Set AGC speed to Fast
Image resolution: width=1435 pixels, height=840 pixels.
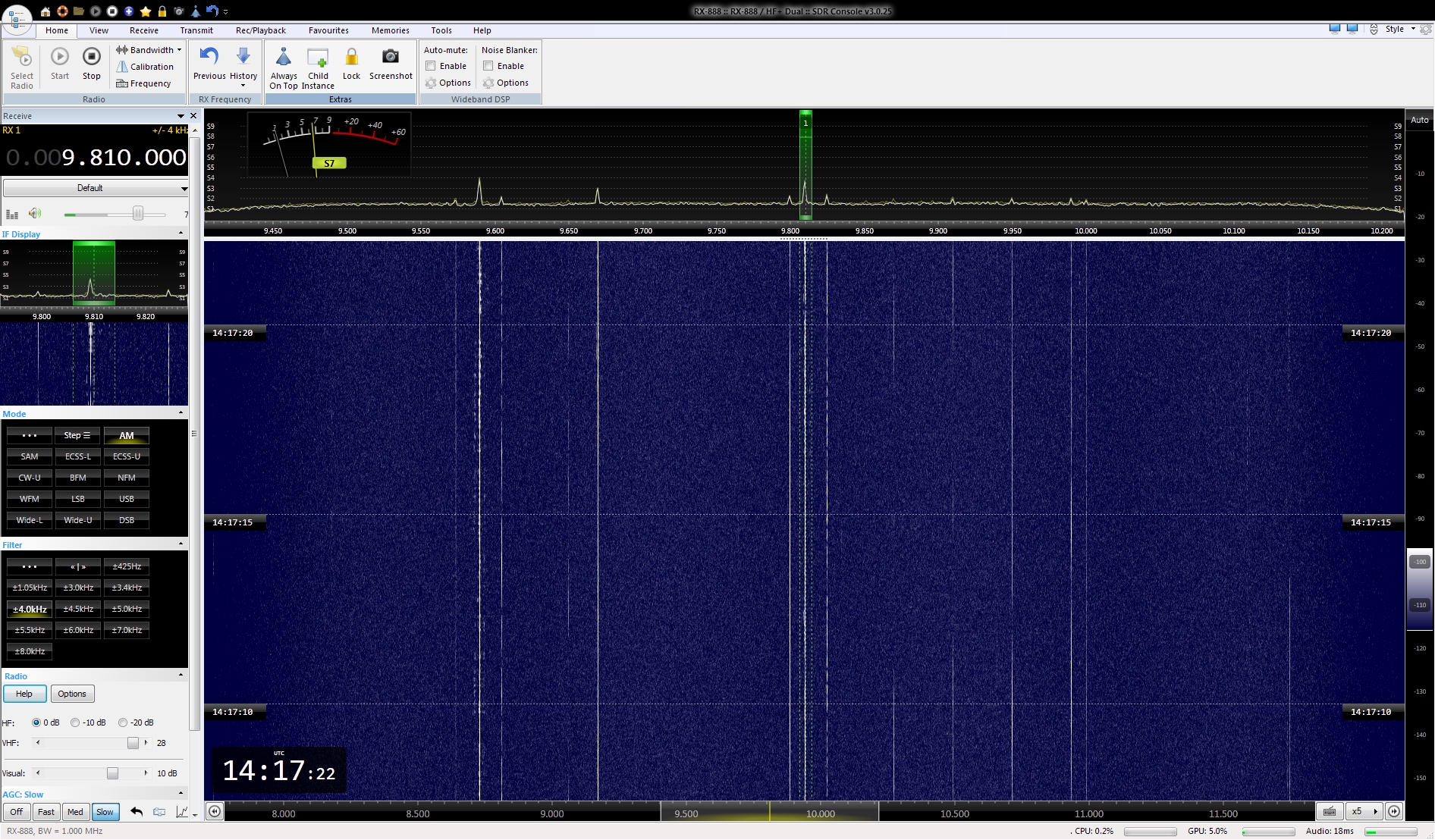click(46, 812)
